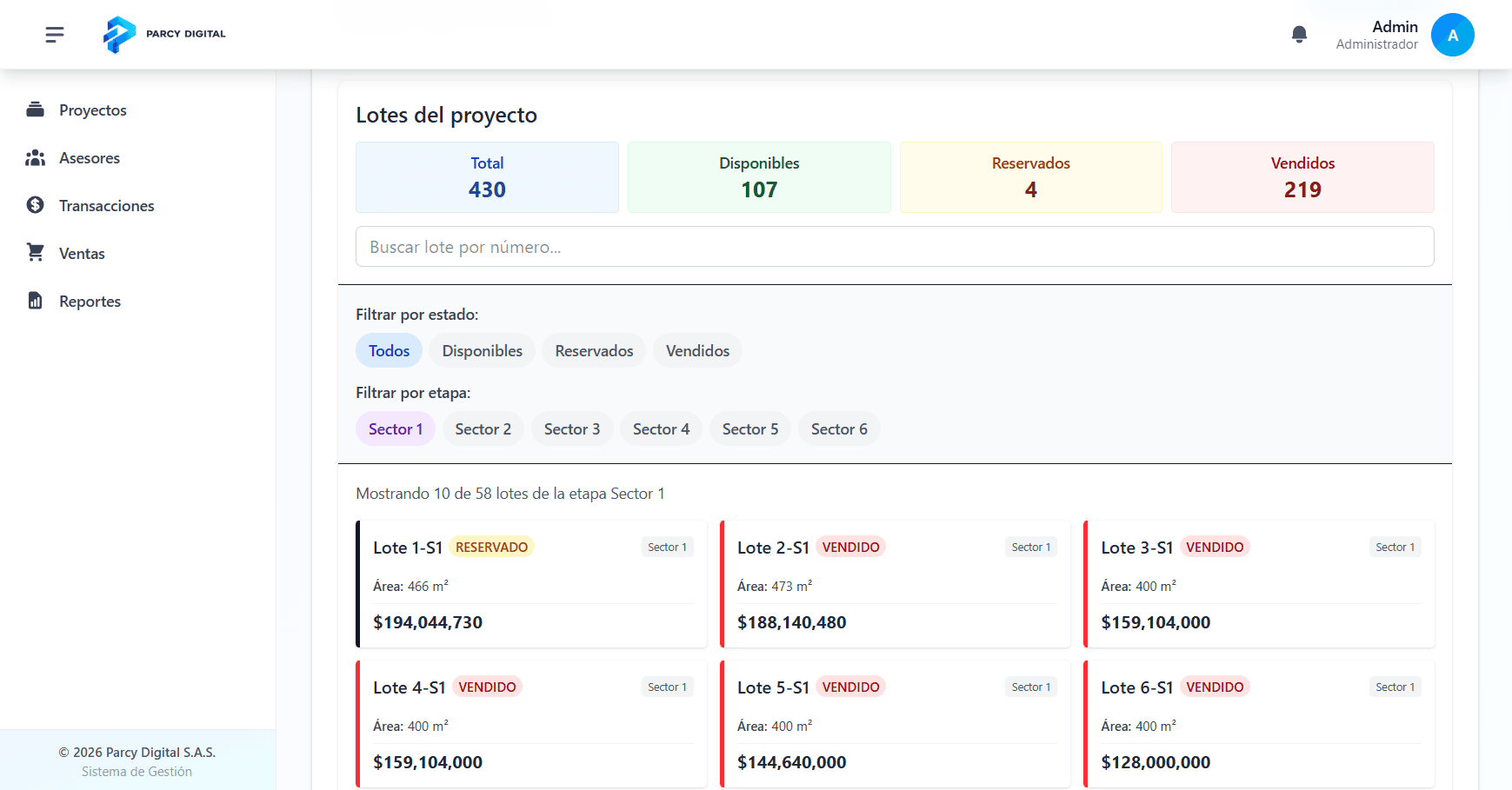Select the Ventas shopping cart icon
Image resolution: width=1512 pixels, height=790 pixels.
(36, 253)
